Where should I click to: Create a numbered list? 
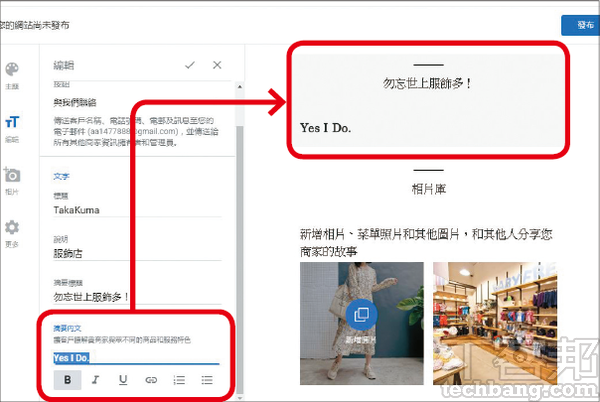pos(179,380)
